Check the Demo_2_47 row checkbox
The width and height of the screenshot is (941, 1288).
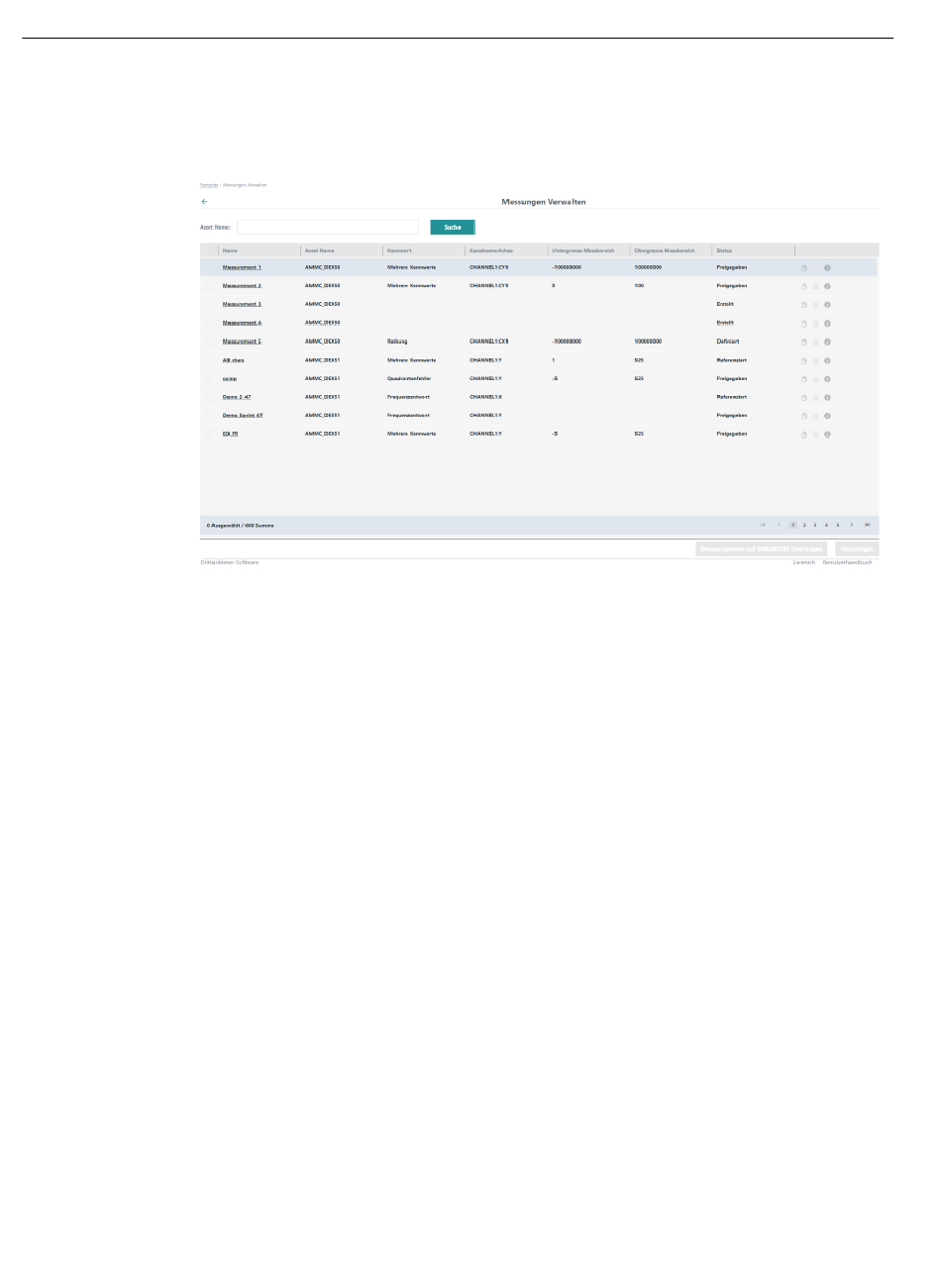tap(209, 397)
